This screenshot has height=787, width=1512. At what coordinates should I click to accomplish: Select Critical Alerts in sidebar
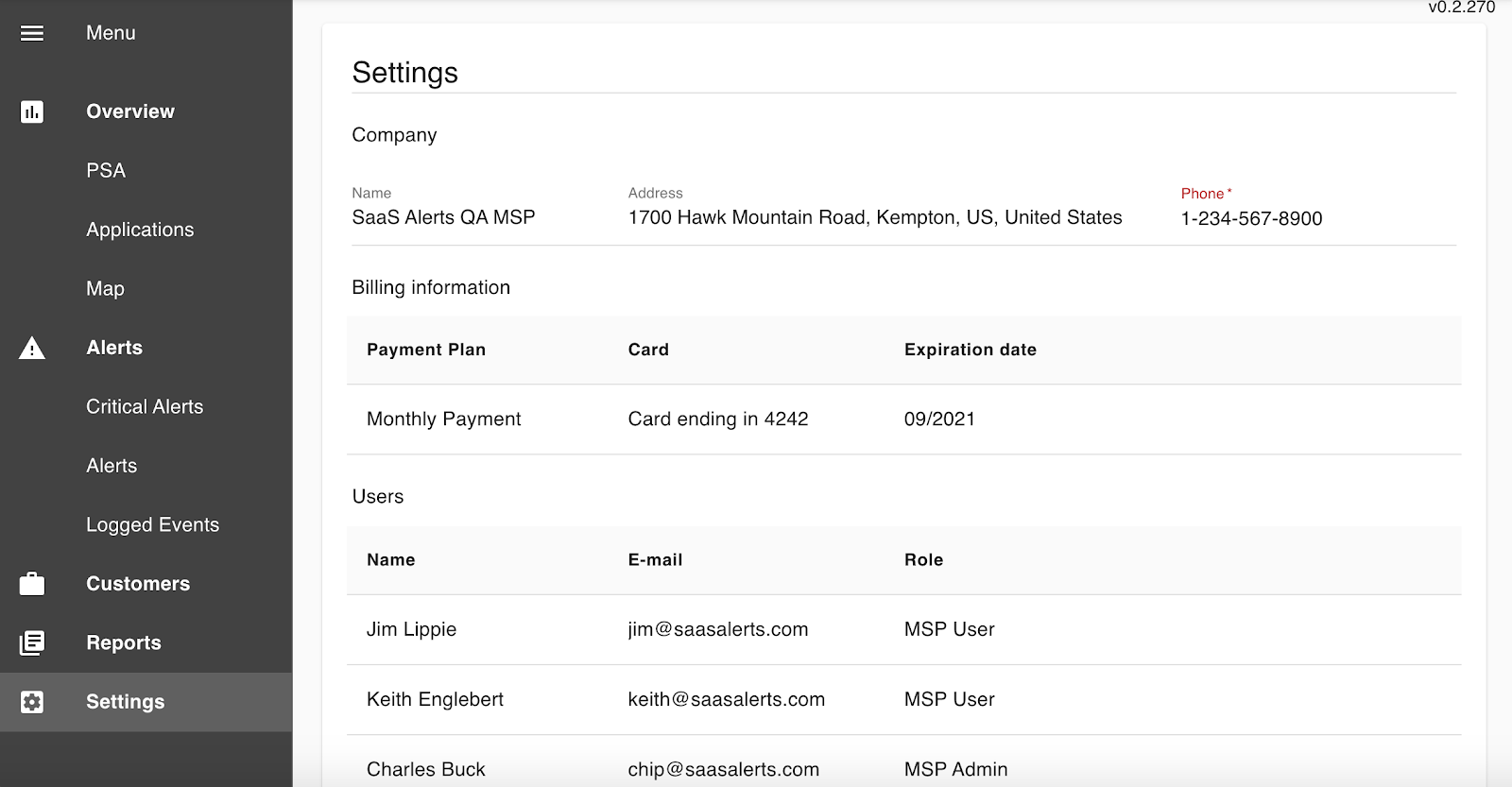(145, 407)
